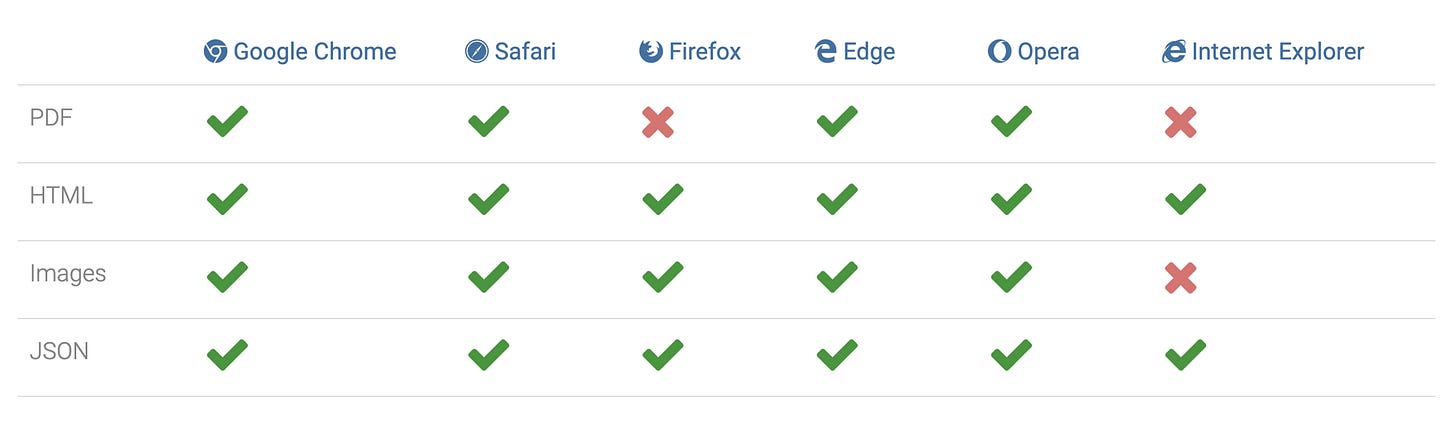Click the Internet Explorer logo icon
1456x427 pixels.
(x=1174, y=52)
